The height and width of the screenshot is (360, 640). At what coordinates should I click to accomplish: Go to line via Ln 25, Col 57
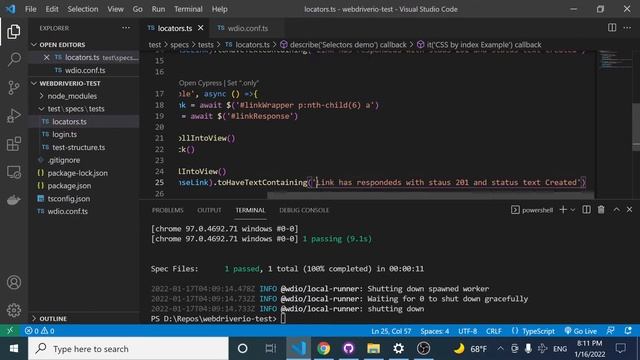(x=391, y=331)
